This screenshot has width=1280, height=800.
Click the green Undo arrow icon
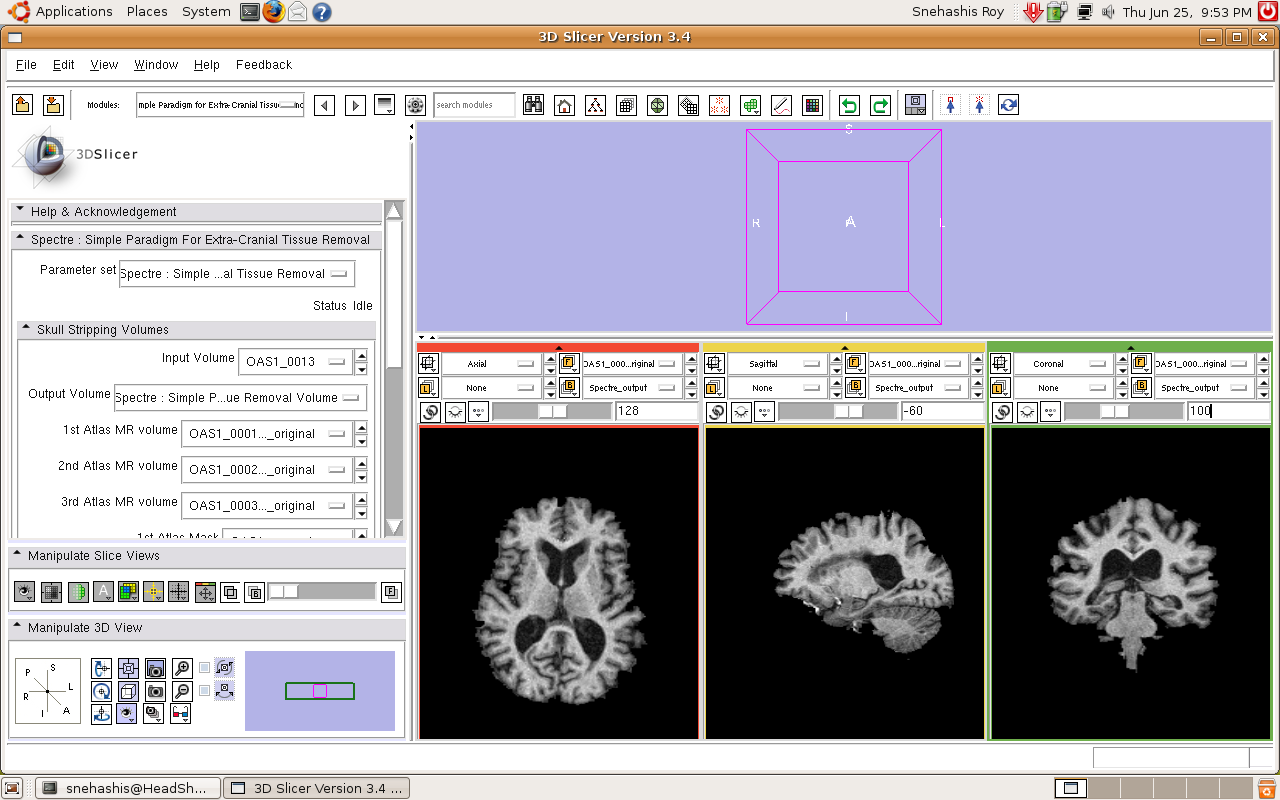point(849,105)
